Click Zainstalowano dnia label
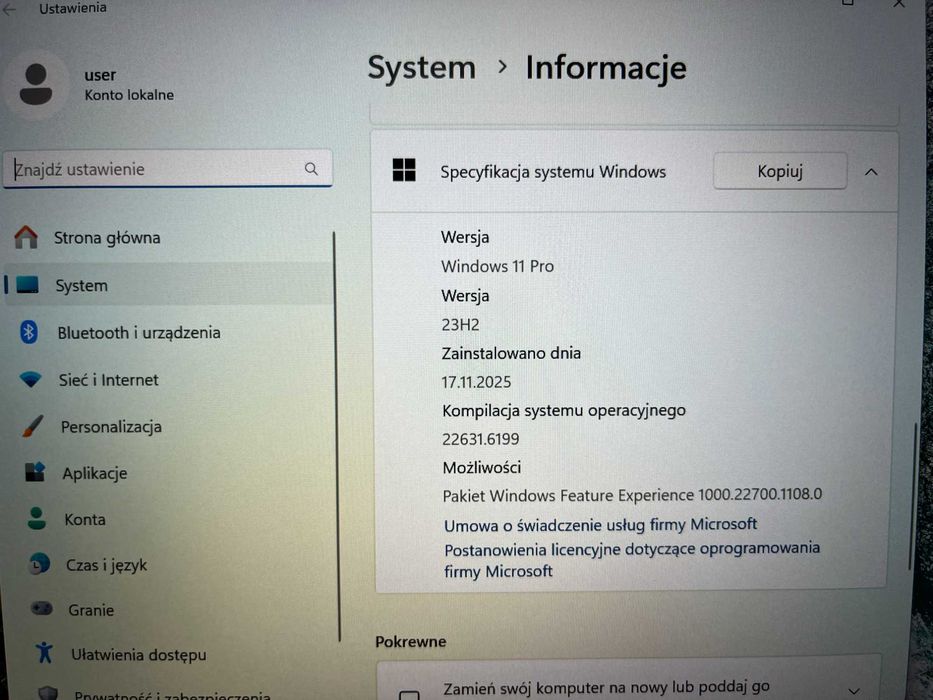The width and height of the screenshot is (933, 700). click(x=511, y=353)
